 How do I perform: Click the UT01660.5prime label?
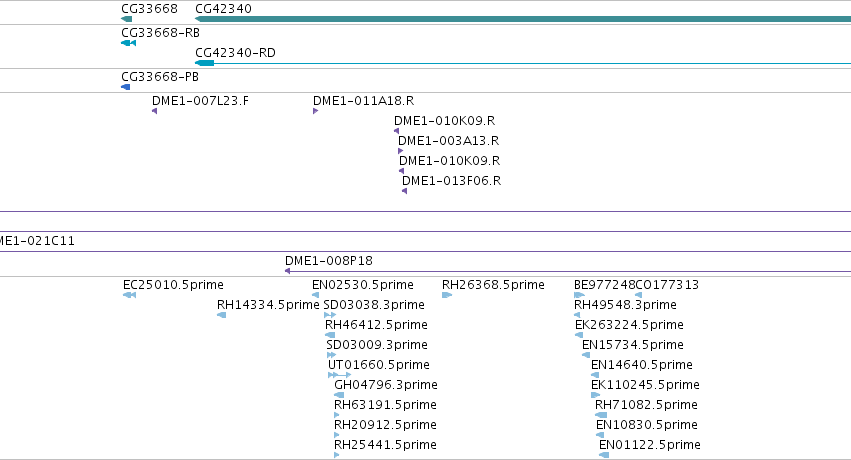[379, 365]
